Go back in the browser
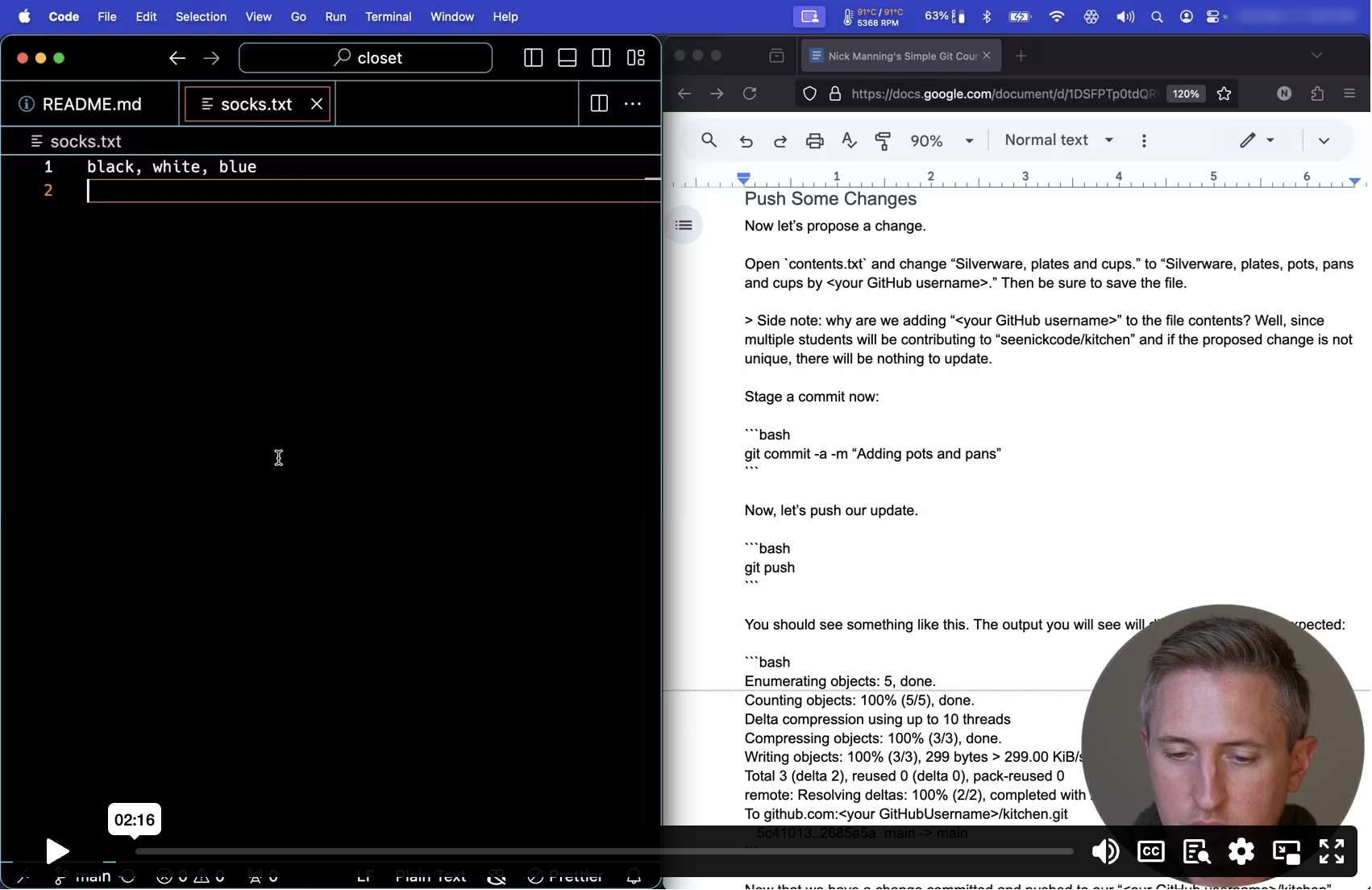Viewport: 1372px width, 890px height. [684, 94]
